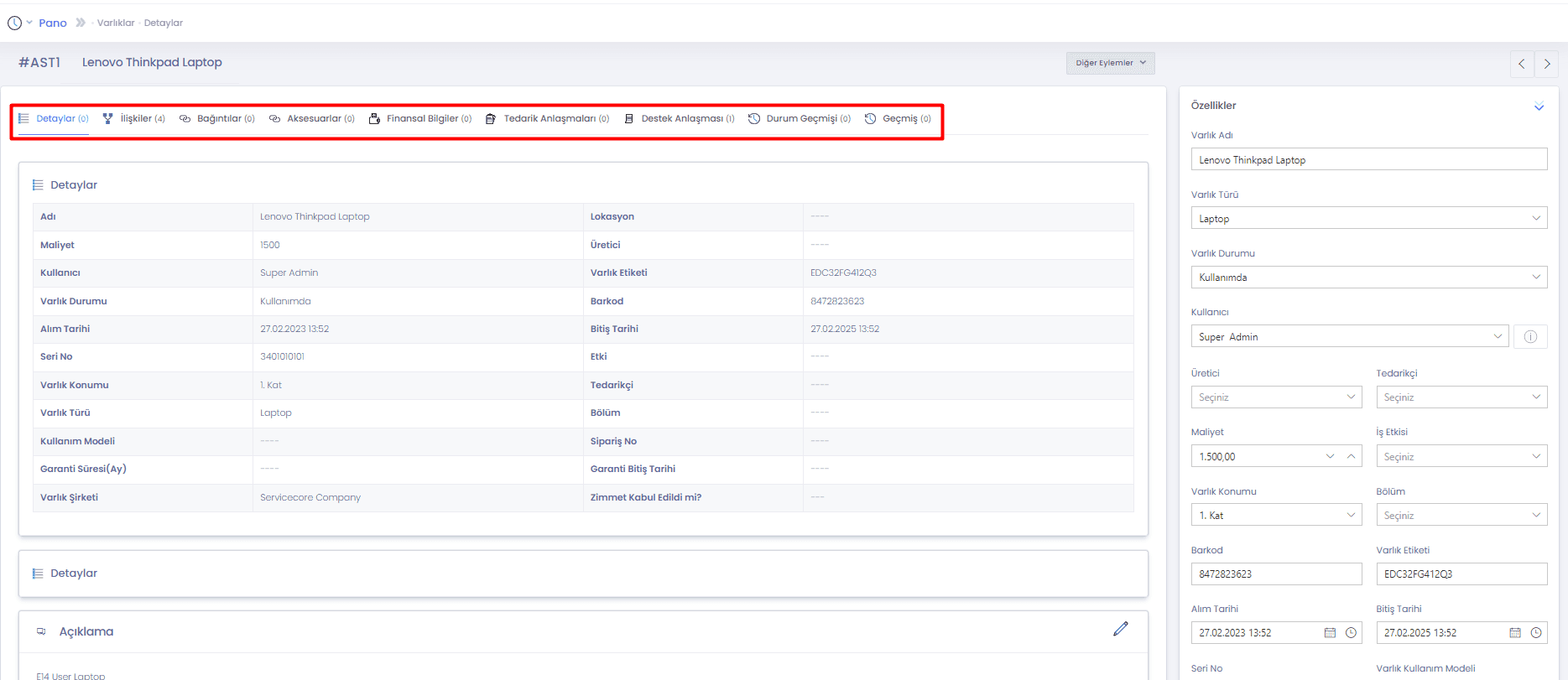Click the Super Admin table cell
The image size is (1568, 680).
[x=289, y=273]
